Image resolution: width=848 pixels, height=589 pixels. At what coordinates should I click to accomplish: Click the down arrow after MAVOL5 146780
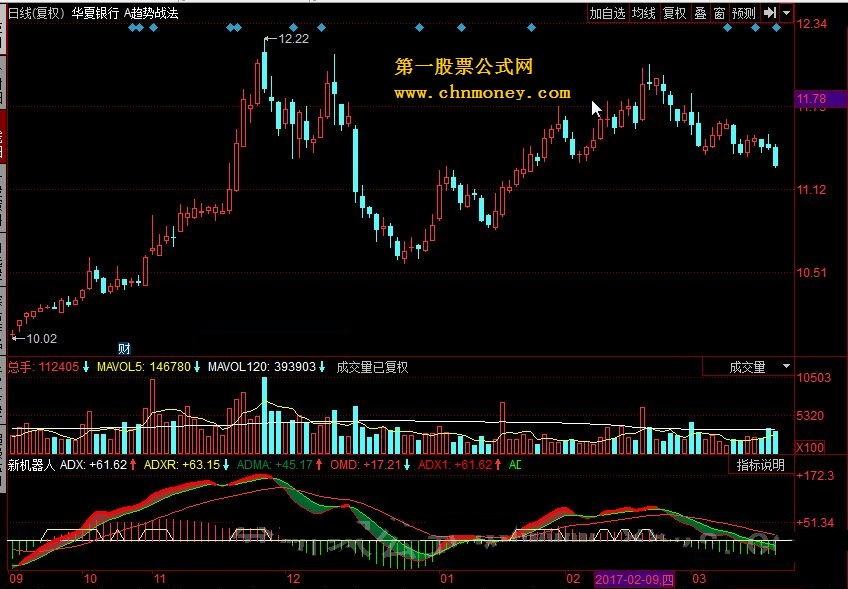pos(197,367)
